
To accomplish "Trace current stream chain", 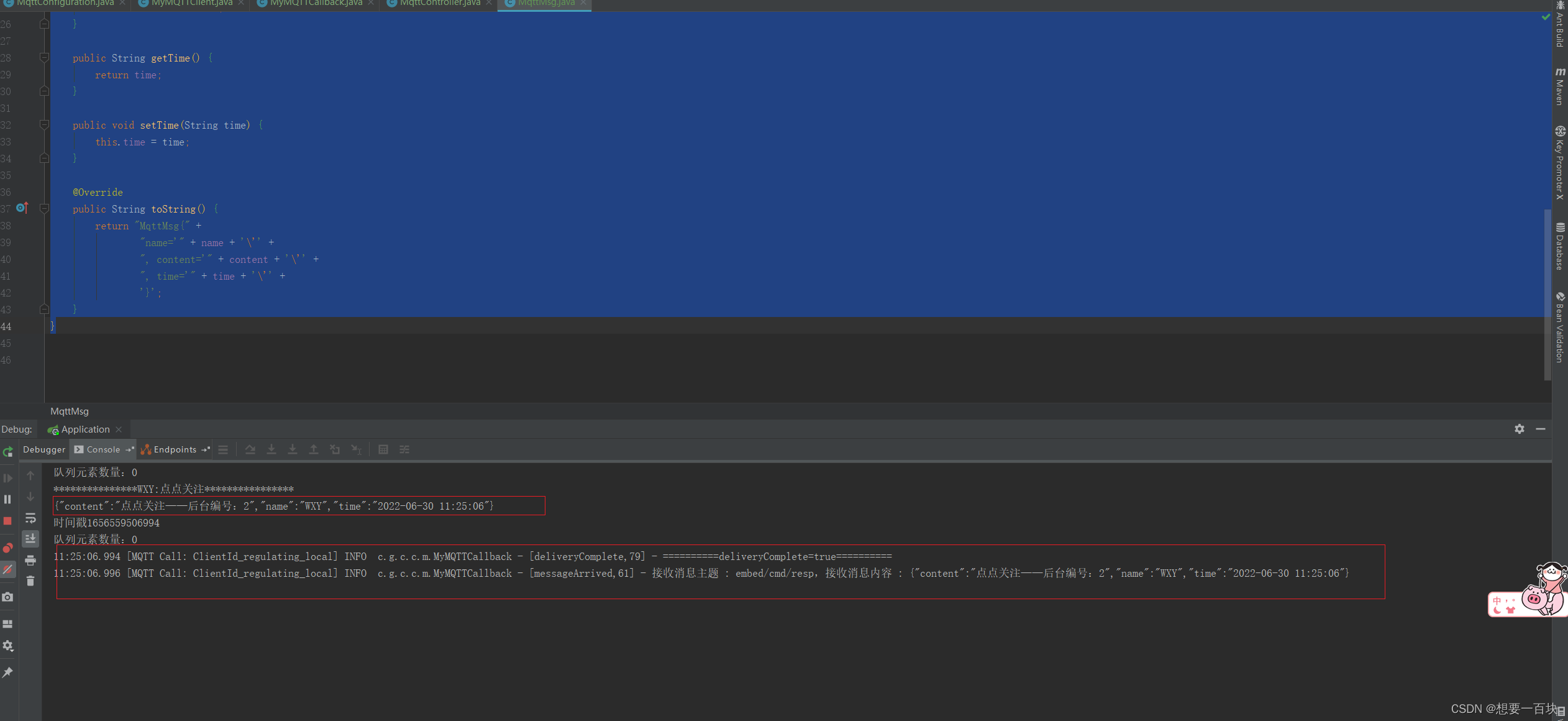I will [404, 449].
